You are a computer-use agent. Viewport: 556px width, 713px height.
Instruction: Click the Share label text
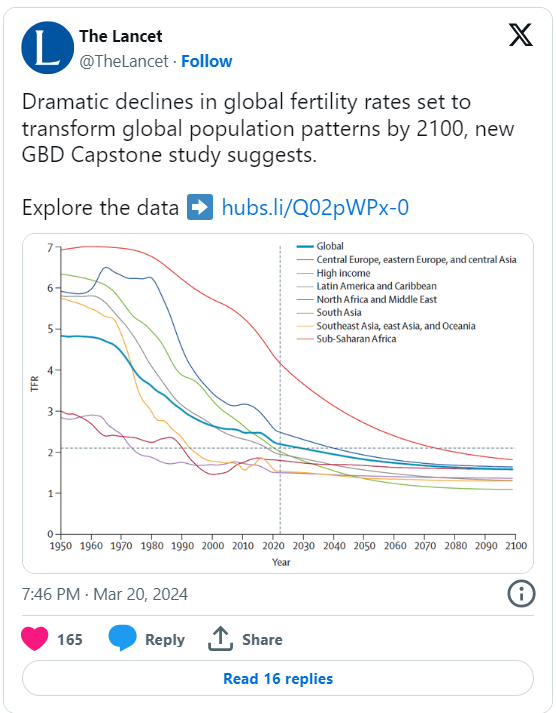[262, 639]
